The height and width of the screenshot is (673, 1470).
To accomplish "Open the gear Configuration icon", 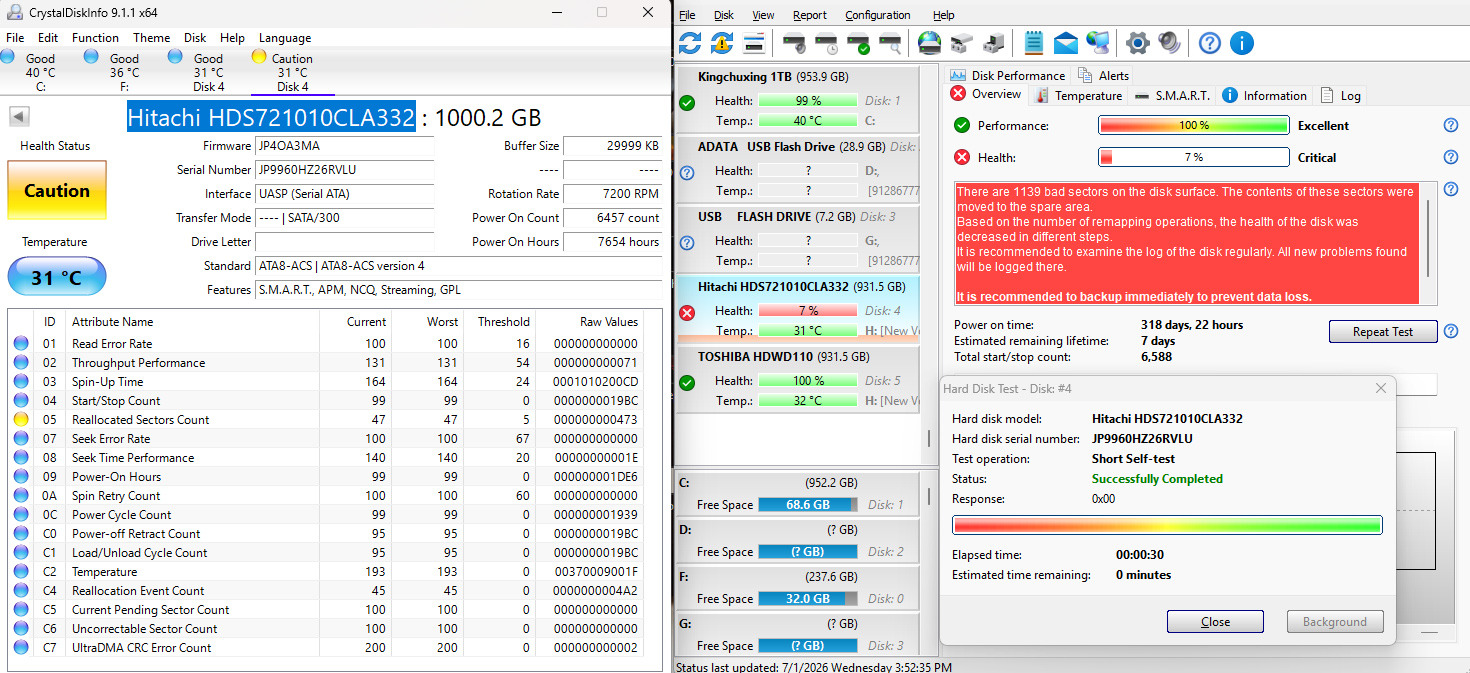I will 1137,43.
